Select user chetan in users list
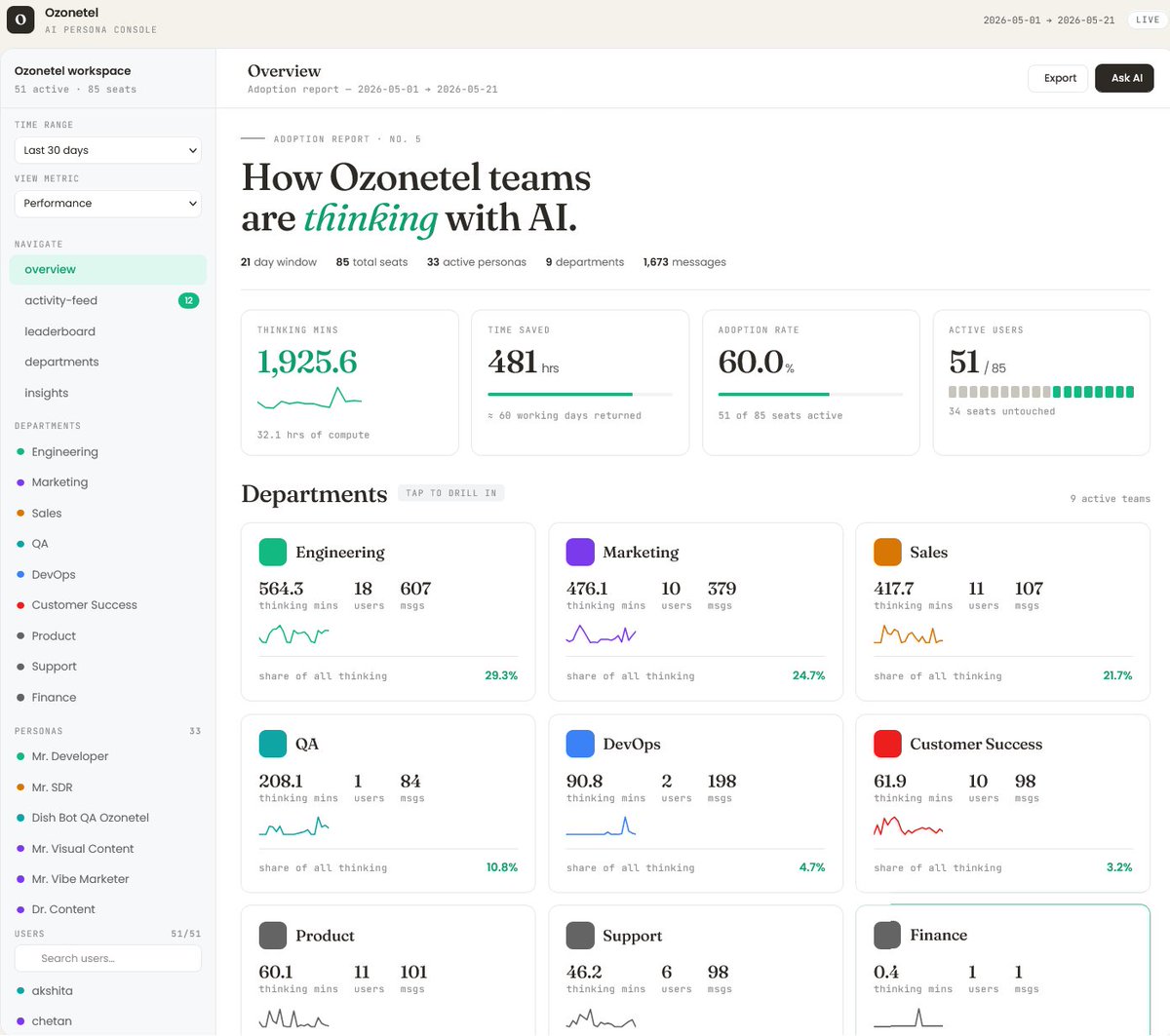Viewport: 1170px width, 1036px height. coord(108,1021)
